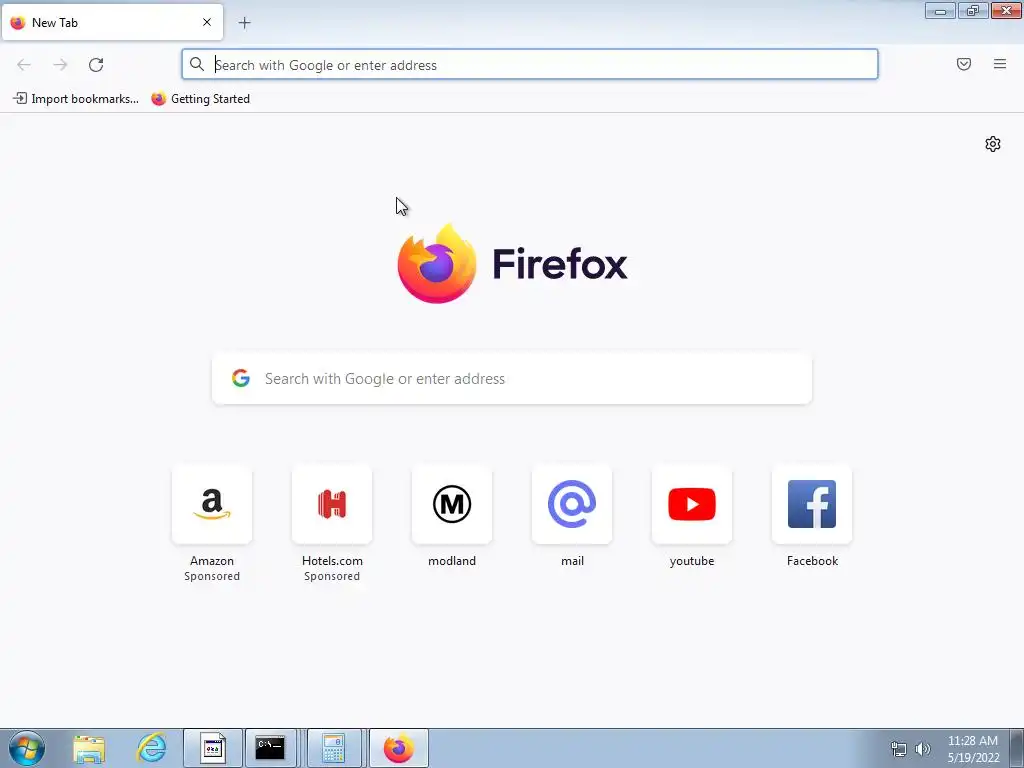Open the network tray icon
Image resolution: width=1024 pixels, height=768 pixels.
[899, 749]
